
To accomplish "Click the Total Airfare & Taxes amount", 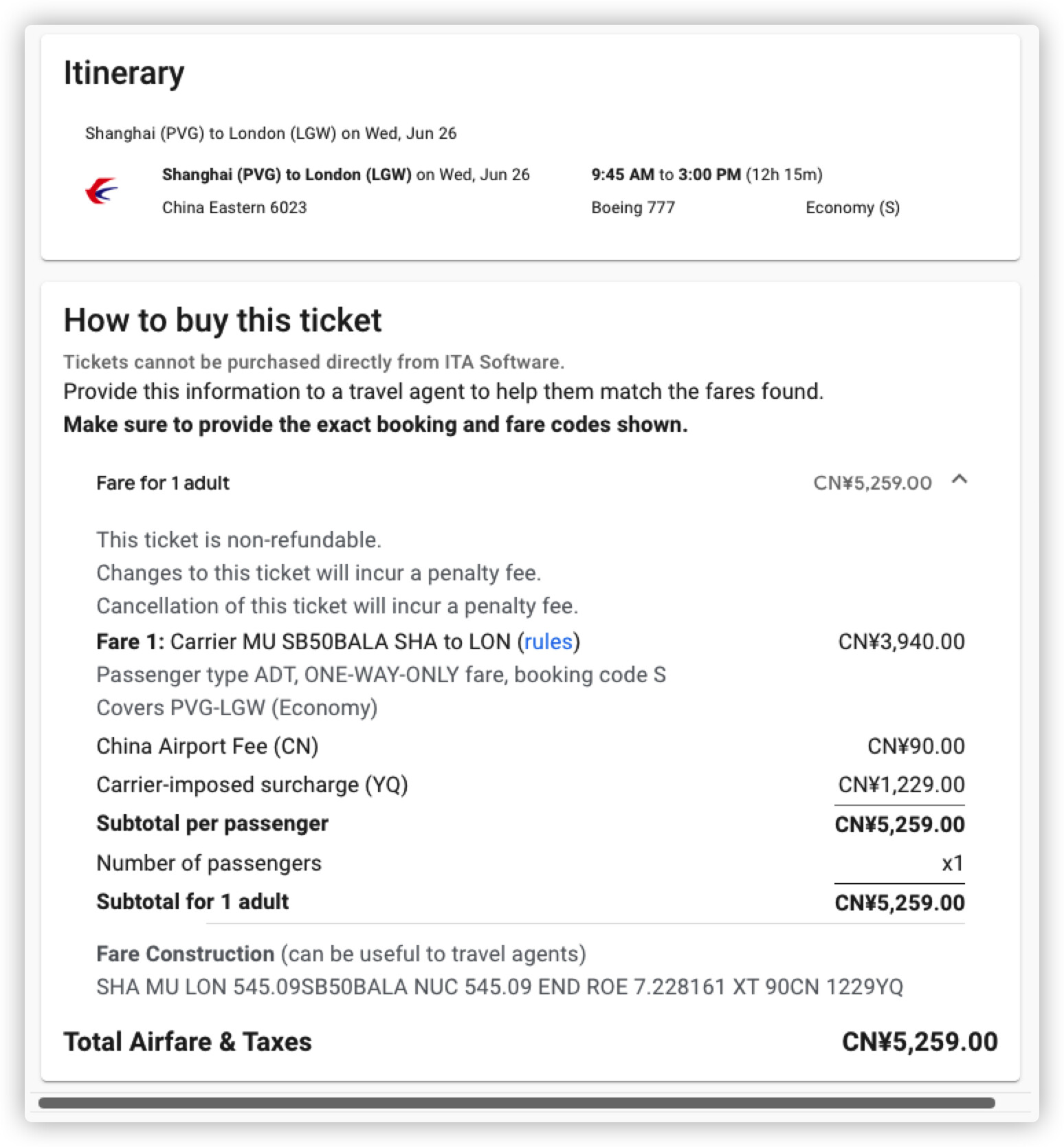I will pyautogui.click(x=919, y=1042).
